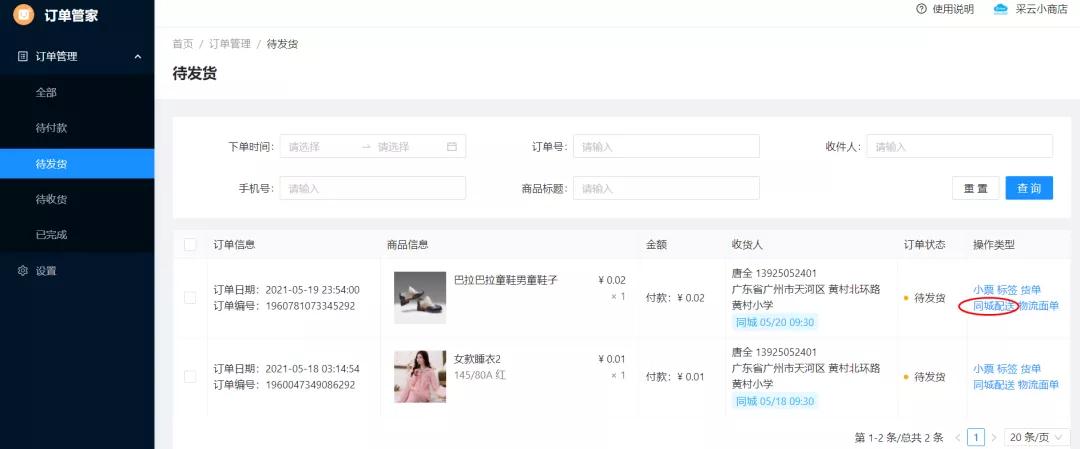Click the 查询 button
The width and height of the screenshot is (1080, 449).
(1029, 188)
